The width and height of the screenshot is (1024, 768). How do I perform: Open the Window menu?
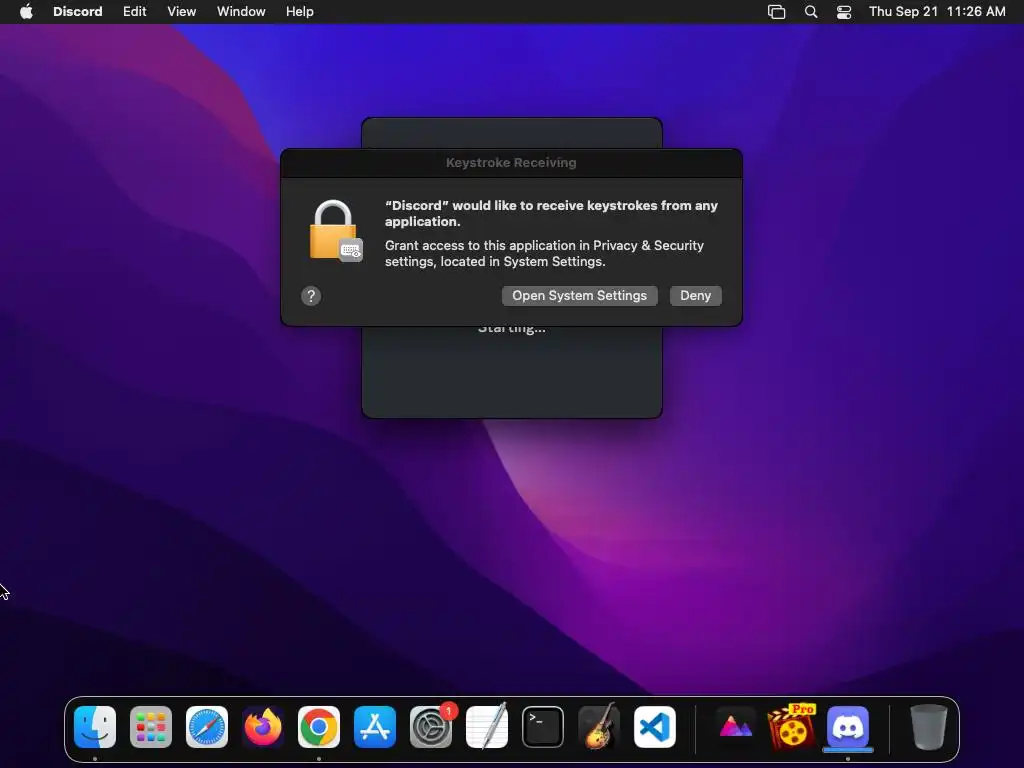click(x=241, y=11)
